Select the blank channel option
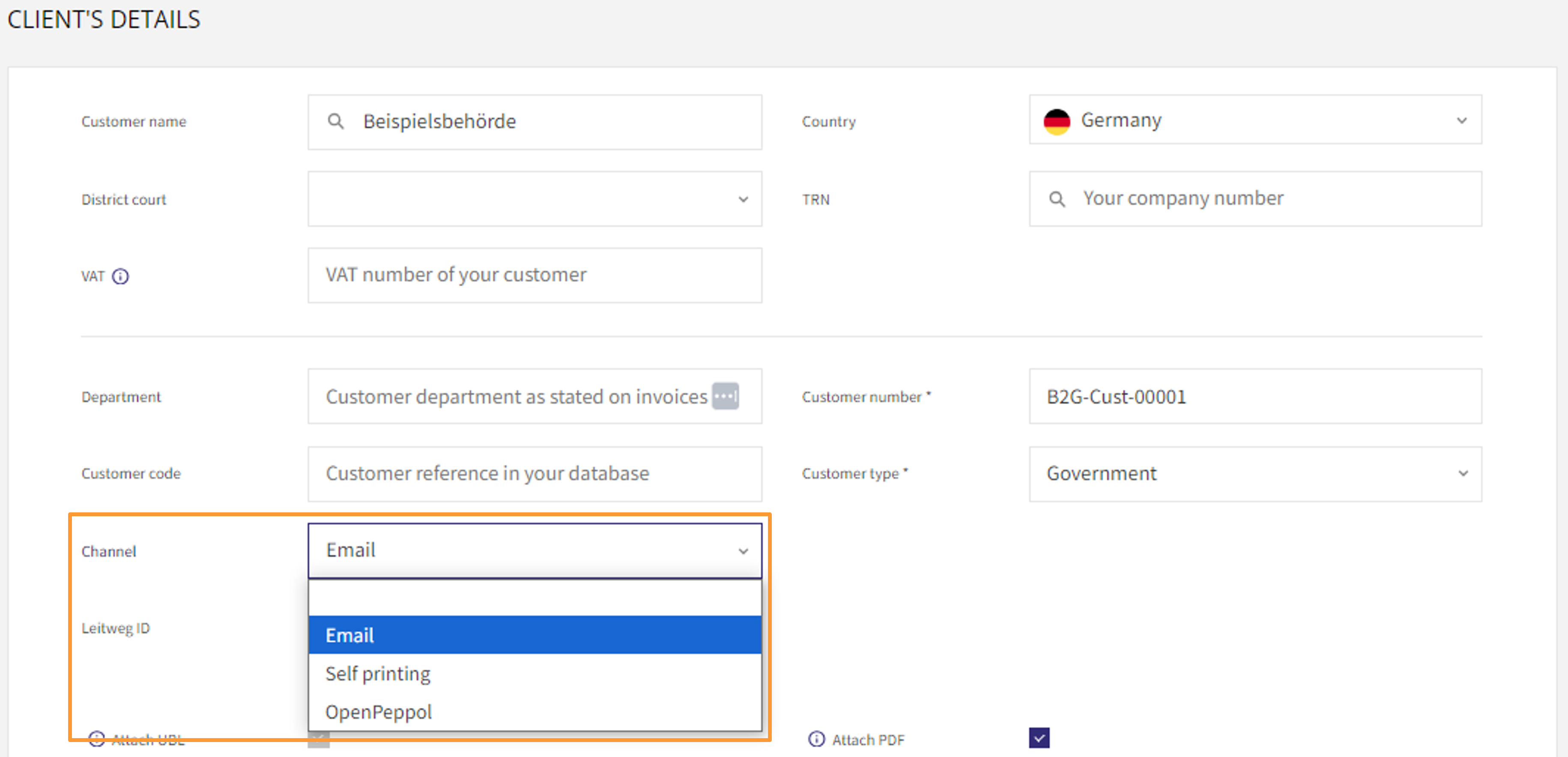 click(535, 598)
